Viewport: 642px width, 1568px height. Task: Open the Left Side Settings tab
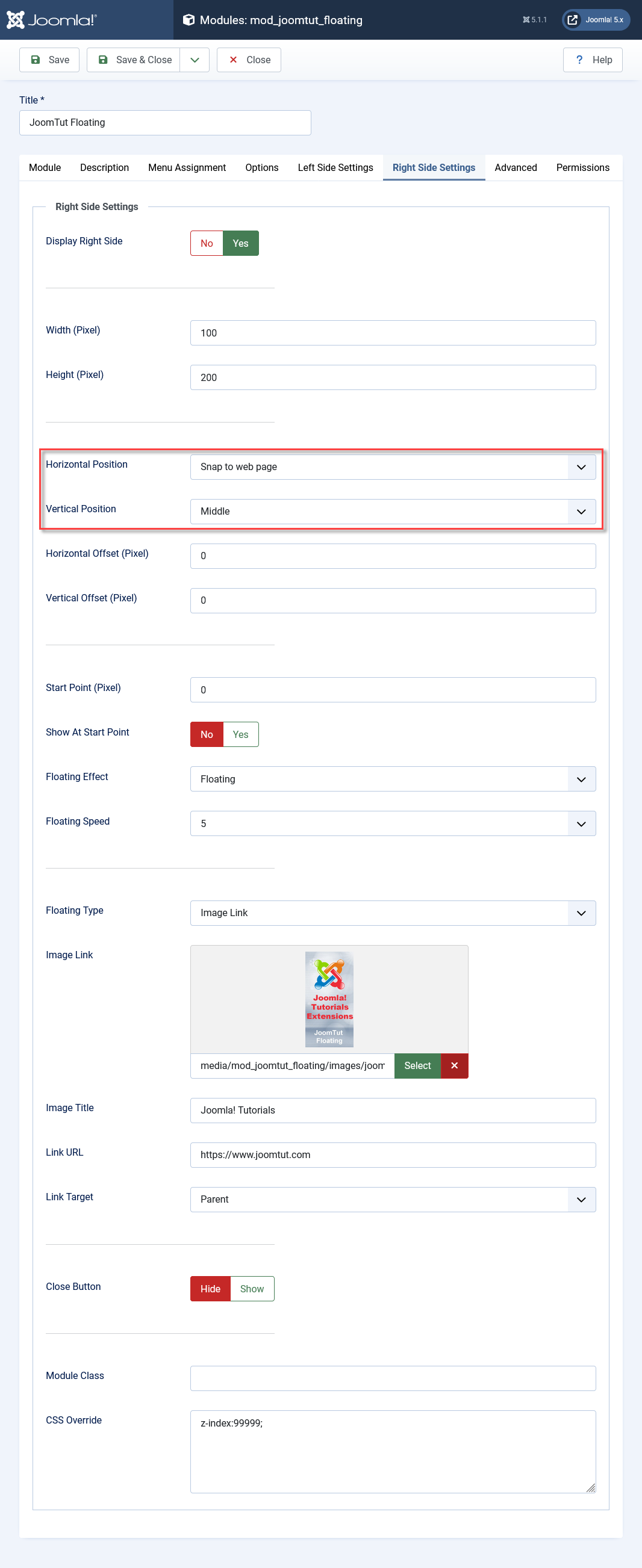click(x=335, y=167)
